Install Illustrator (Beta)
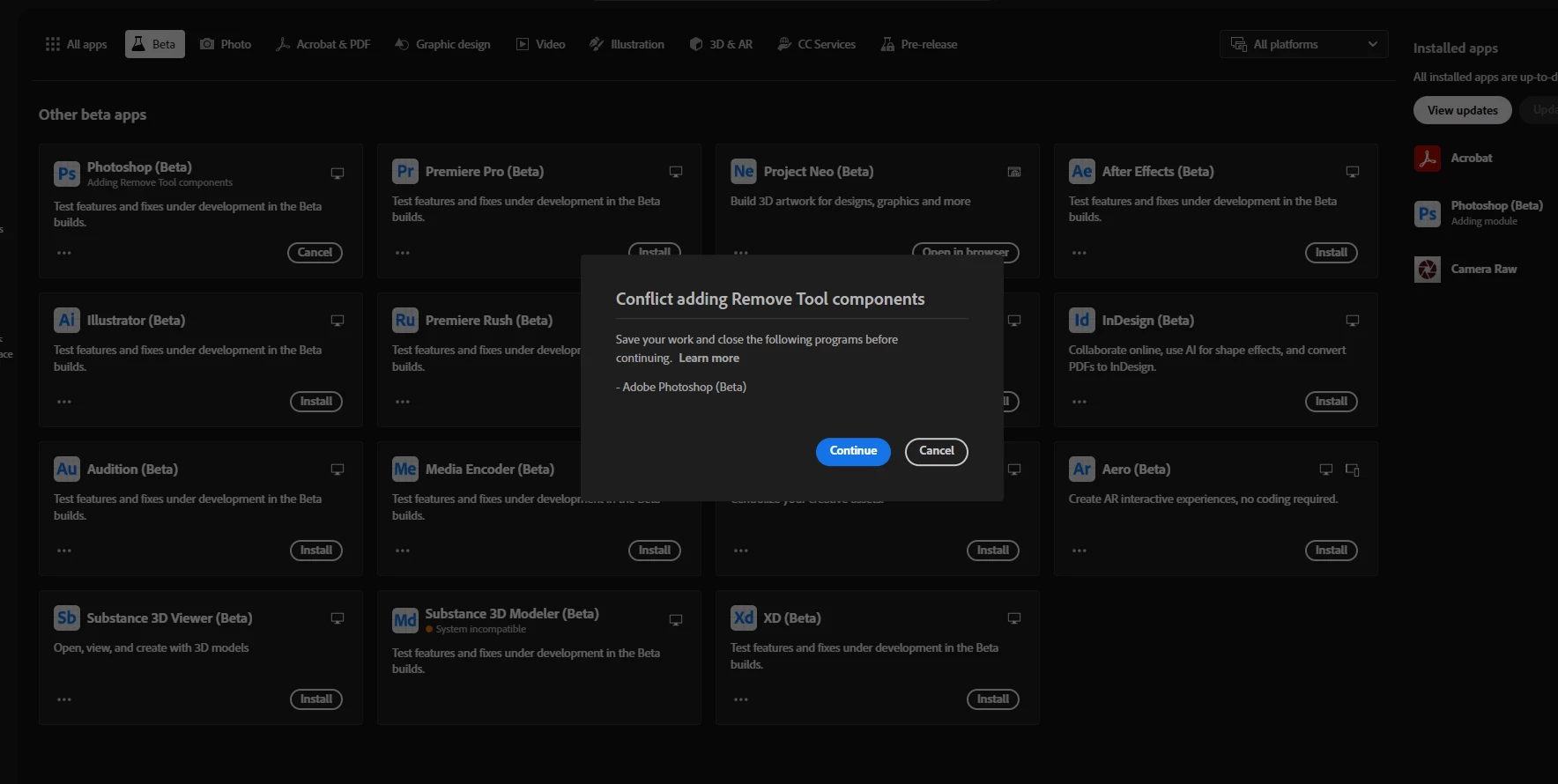The height and width of the screenshot is (784, 1558). [315, 402]
